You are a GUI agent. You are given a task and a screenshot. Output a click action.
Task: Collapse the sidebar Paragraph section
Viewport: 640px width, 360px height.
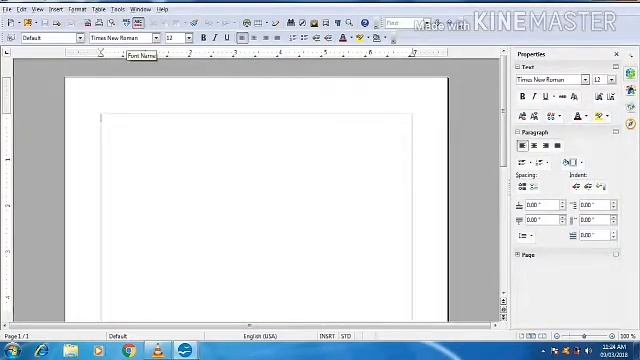point(518,132)
